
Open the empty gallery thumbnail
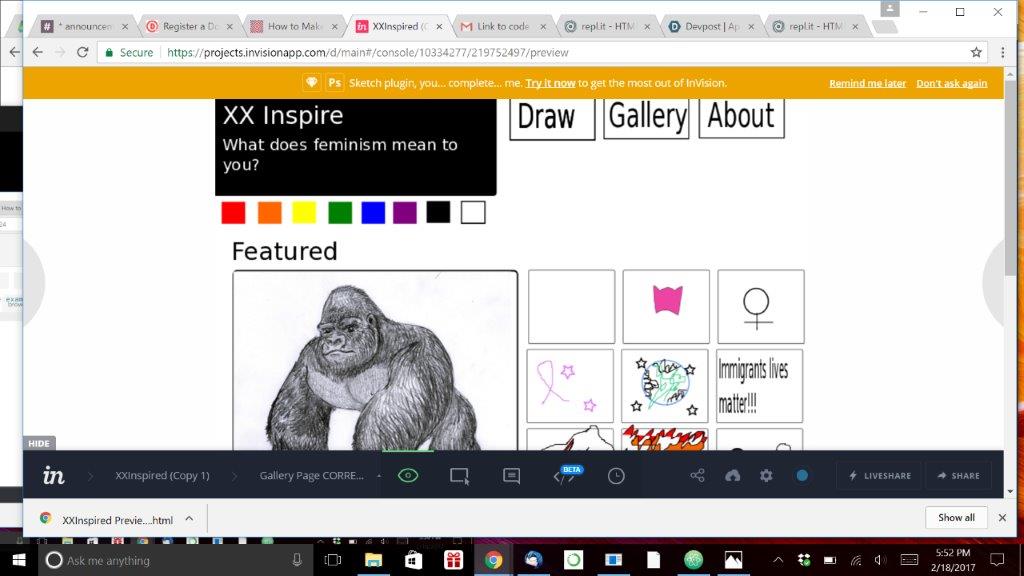(x=571, y=307)
